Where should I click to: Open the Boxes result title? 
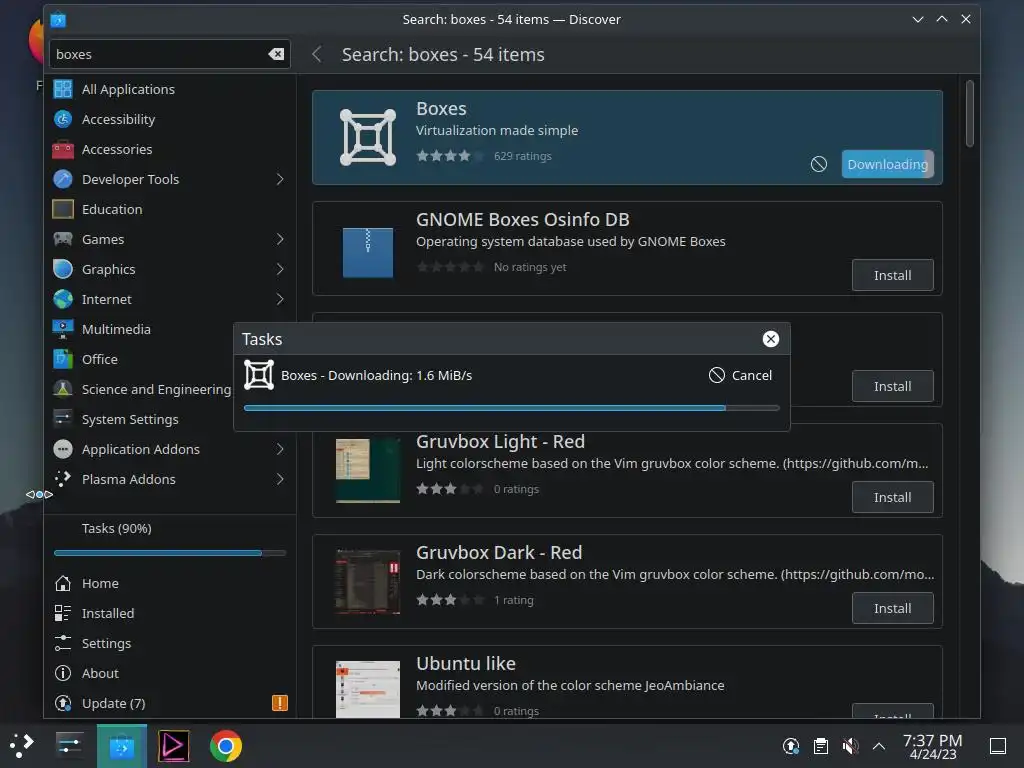[x=441, y=109]
